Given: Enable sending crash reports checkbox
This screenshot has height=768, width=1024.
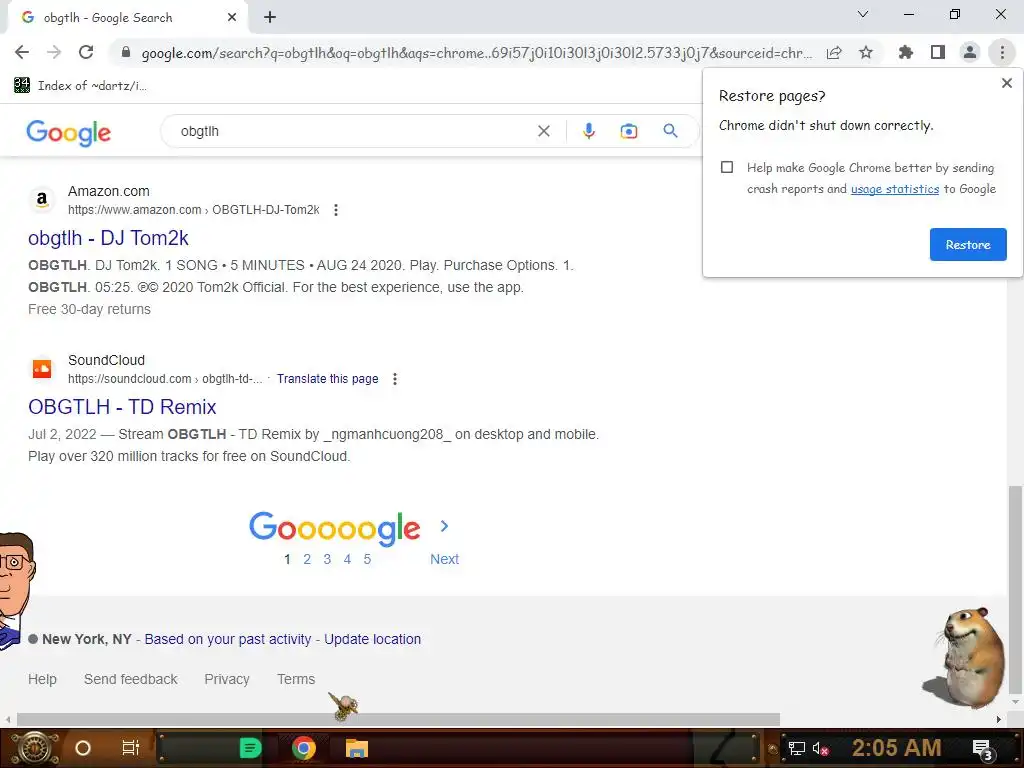Looking at the screenshot, I should (727, 167).
